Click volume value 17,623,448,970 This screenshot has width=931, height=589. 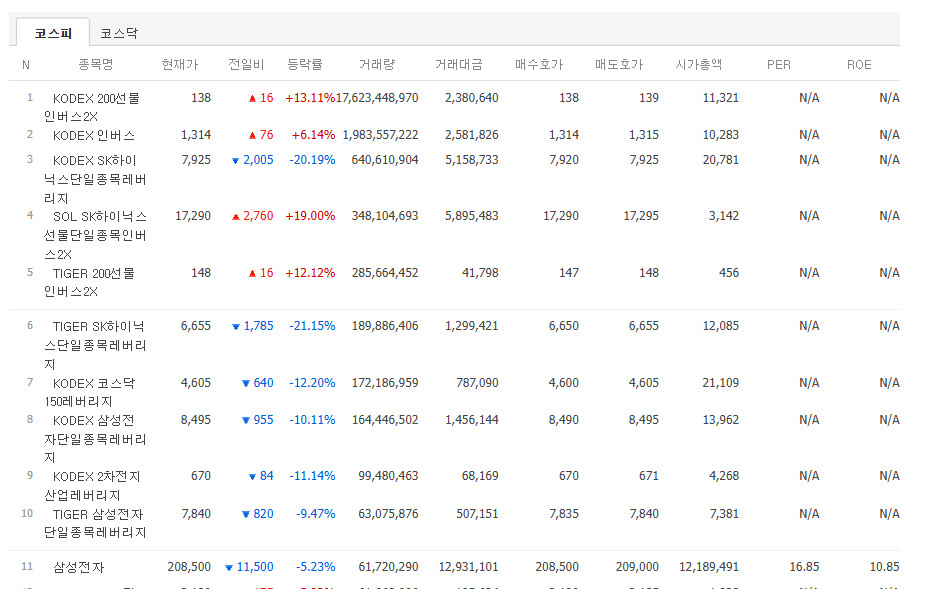pyautogui.click(x=377, y=98)
